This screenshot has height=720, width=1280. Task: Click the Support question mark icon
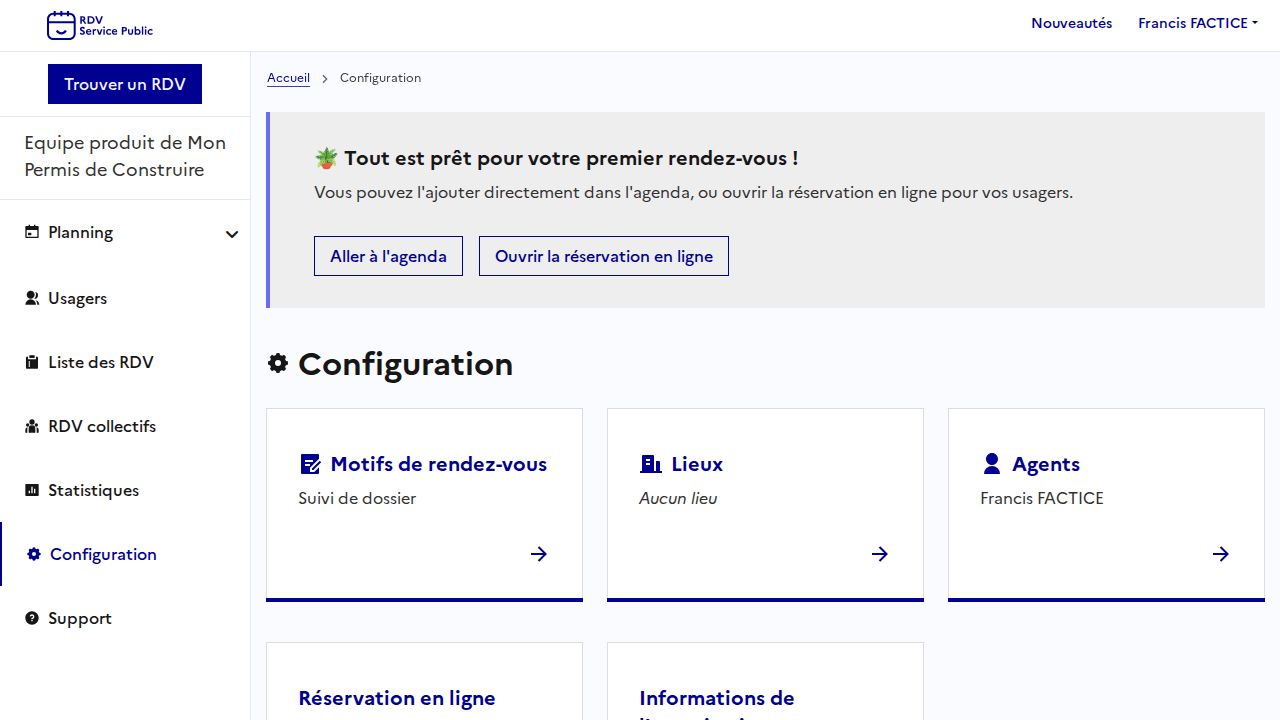point(32,618)
